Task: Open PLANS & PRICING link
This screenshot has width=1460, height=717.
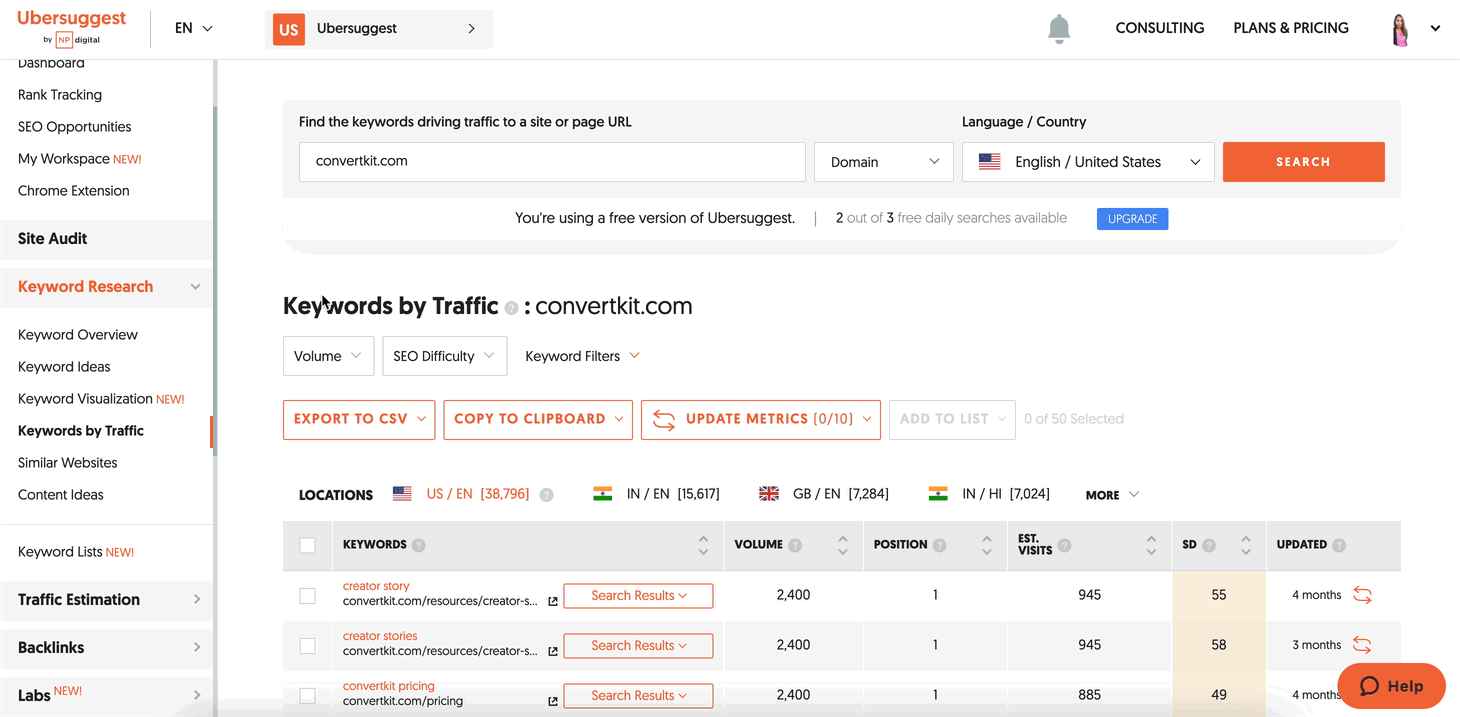Action: [x=1291, y=28]
